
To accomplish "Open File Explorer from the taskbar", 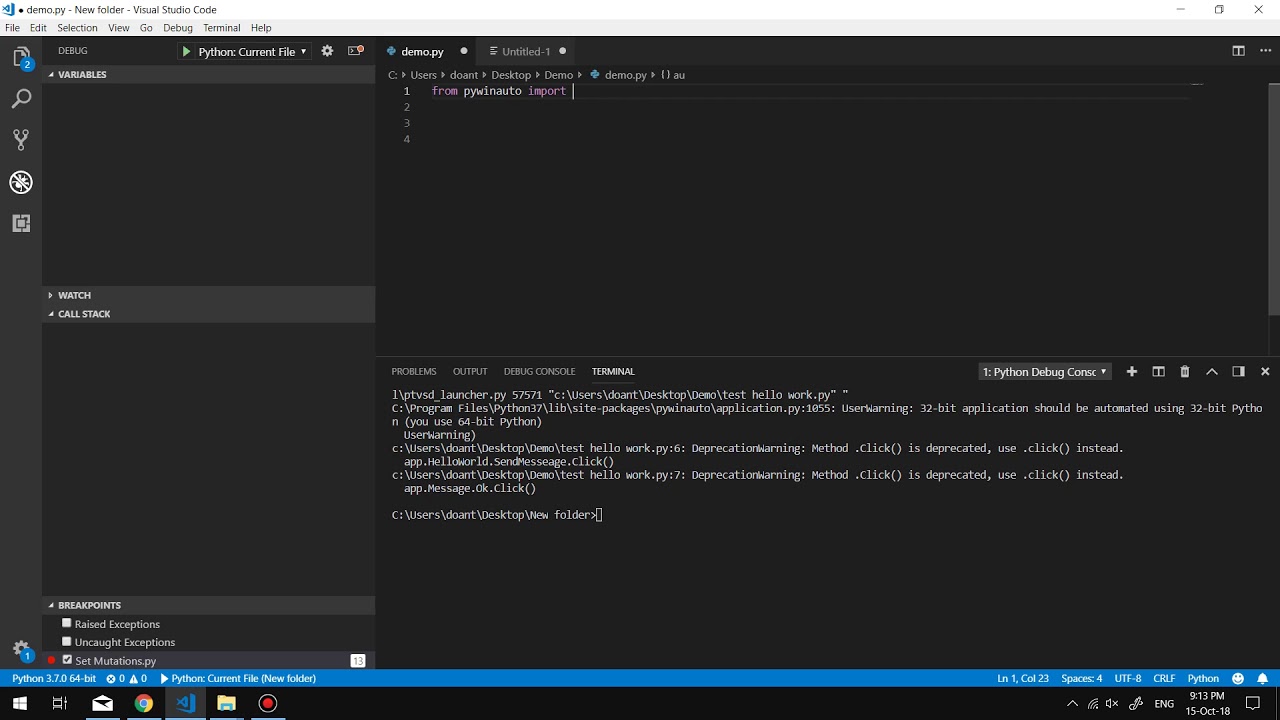I will point(226,703).
